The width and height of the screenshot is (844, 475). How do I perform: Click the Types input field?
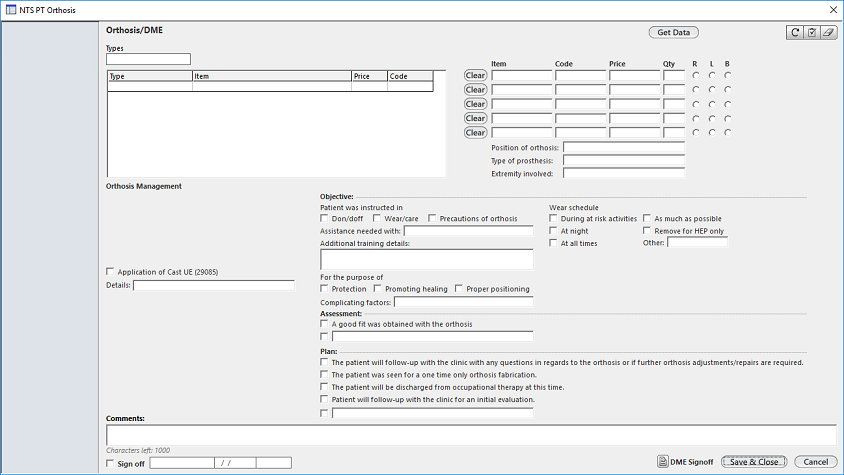[x=149, y=59]
